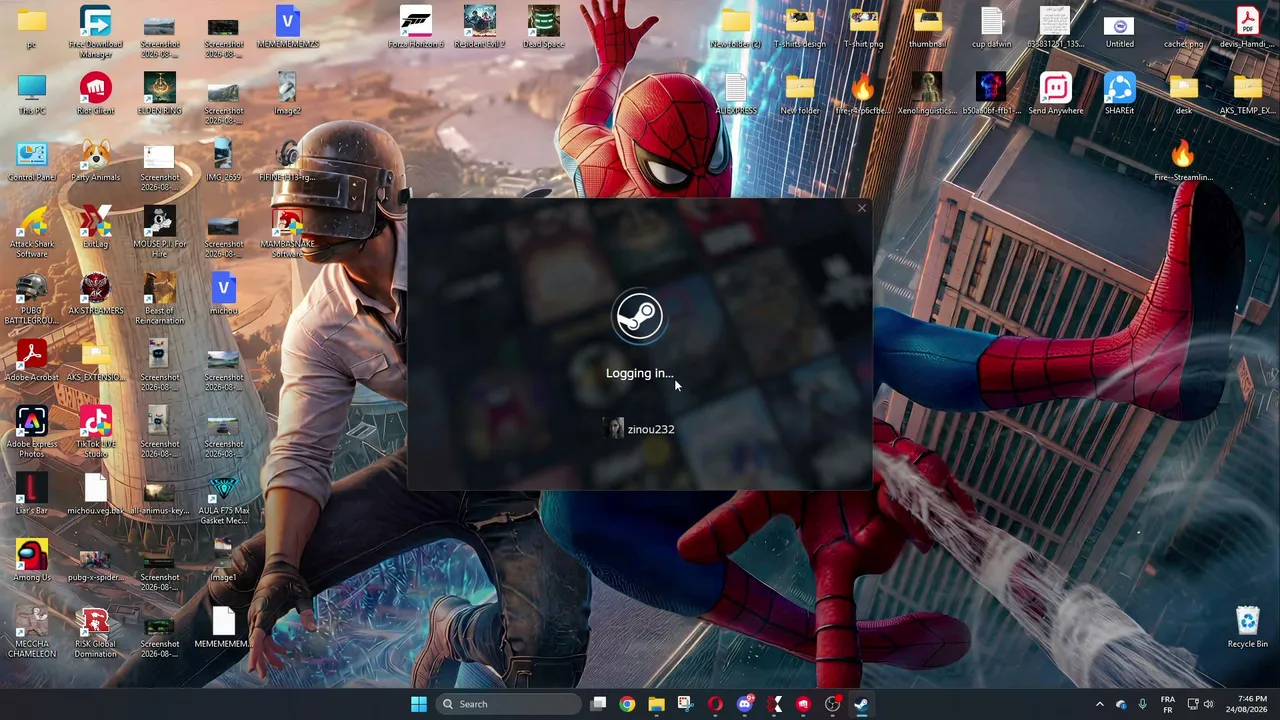Select the michou video file icon

pyautogui.click(x=223, y=294)
